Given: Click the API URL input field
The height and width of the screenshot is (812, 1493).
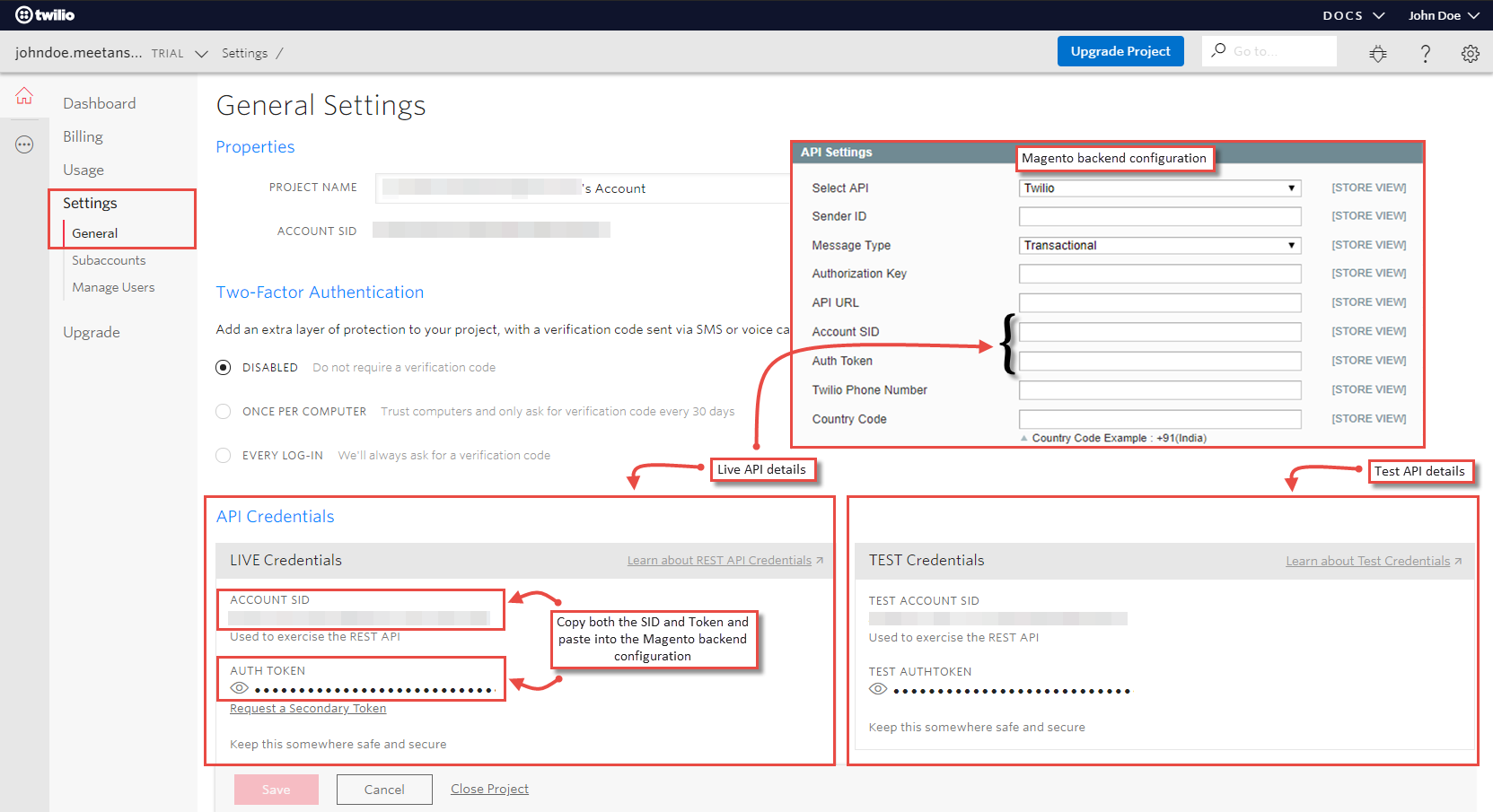Looking at the screenshot, I should click(x=1160, y=302).
